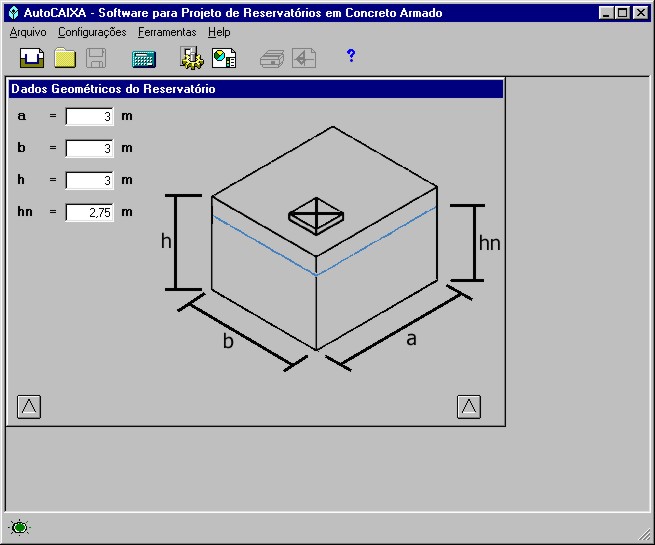Click the greyed-out printer toolbar icon

click(272, 58)
